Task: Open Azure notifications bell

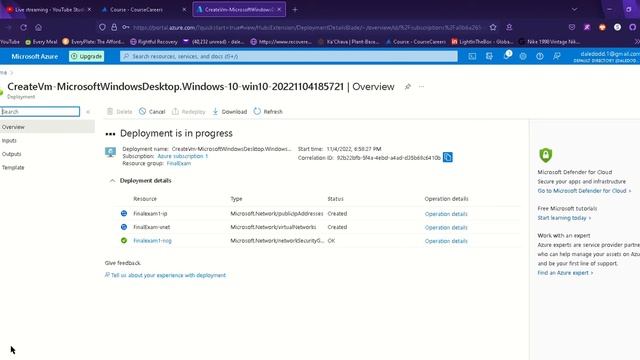Action: [x=507, y=56]
